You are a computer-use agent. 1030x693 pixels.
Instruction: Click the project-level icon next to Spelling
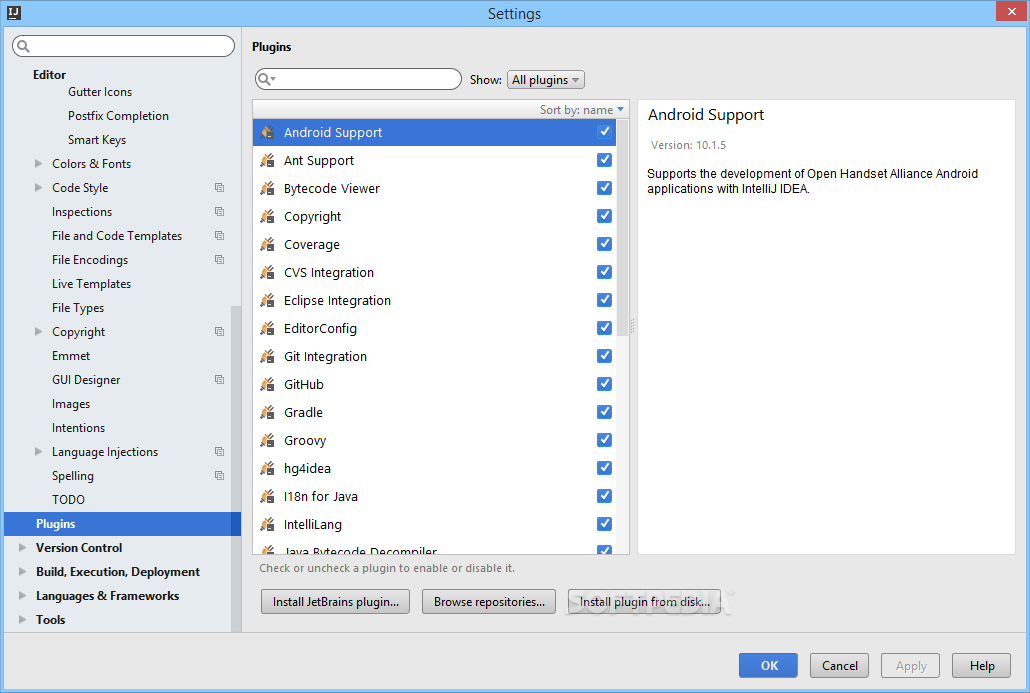click(x=219, y=476)
